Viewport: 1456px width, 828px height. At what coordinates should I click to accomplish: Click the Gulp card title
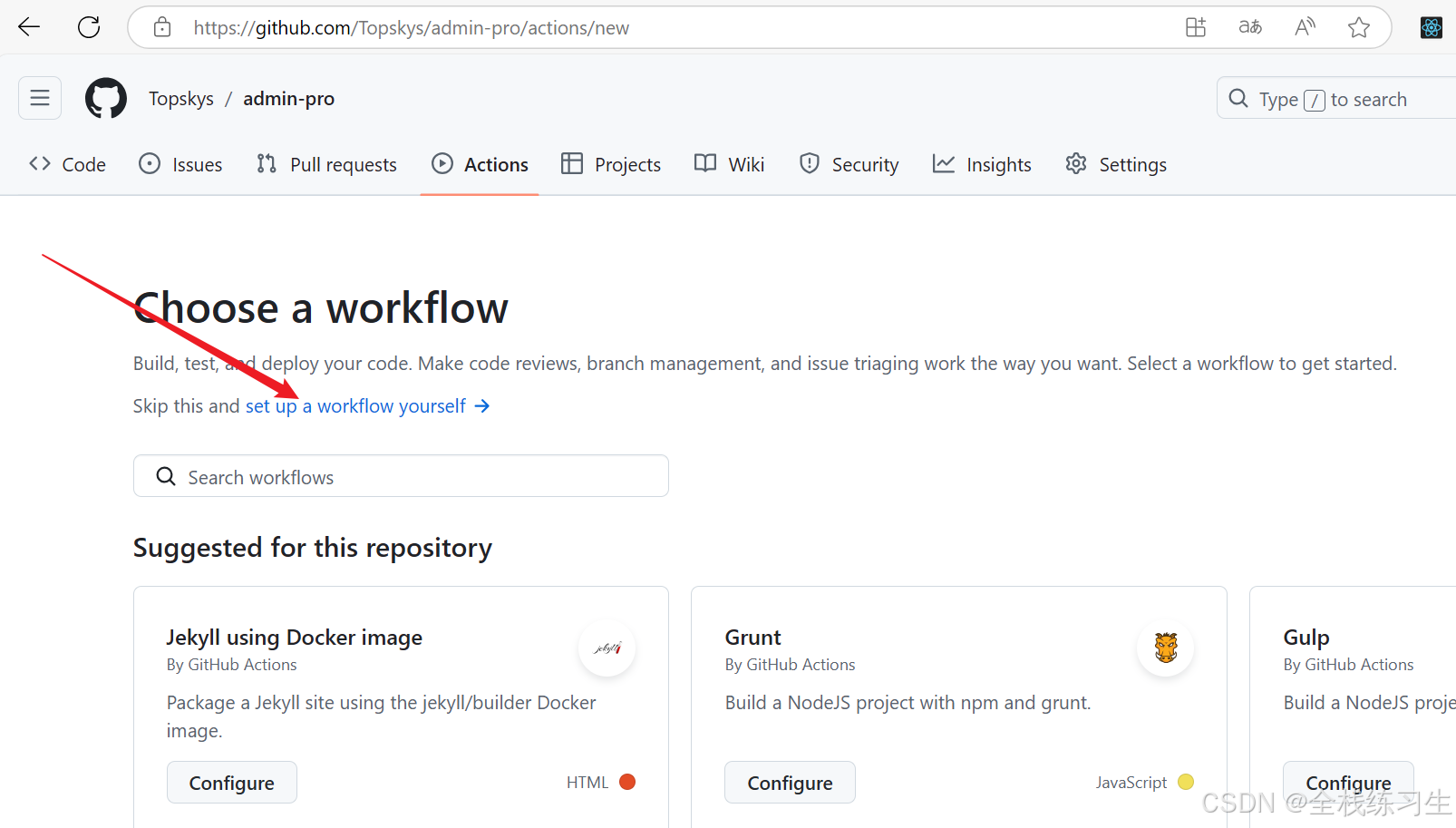pyautogui.click(x=1306, y=638)
